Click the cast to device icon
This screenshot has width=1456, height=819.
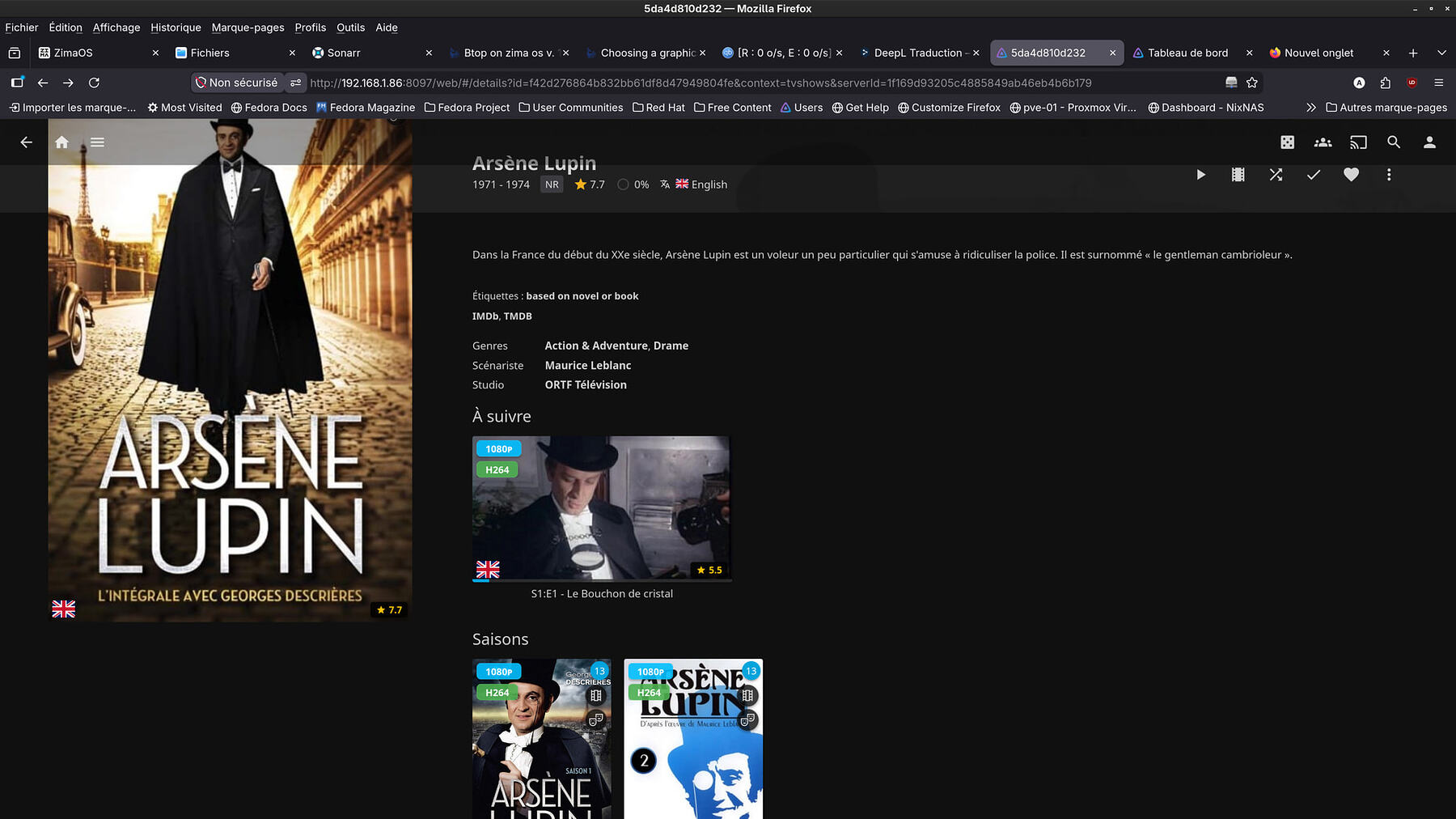[1358, 142]
